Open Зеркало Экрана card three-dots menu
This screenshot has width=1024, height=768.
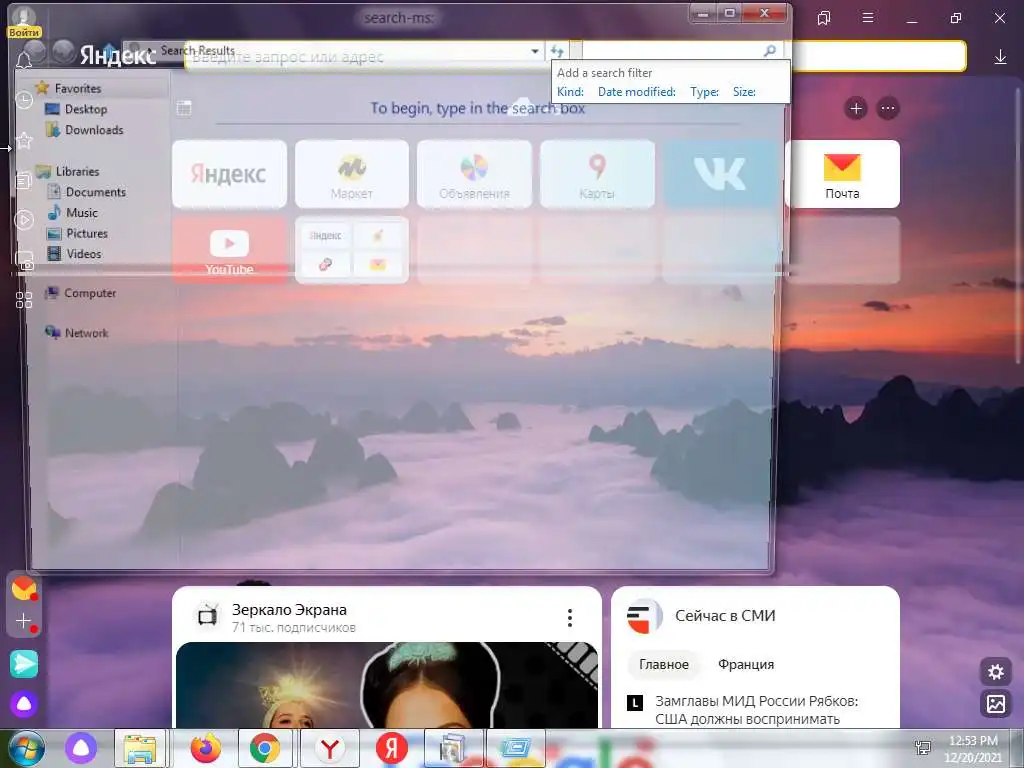[x=570, y=618]
